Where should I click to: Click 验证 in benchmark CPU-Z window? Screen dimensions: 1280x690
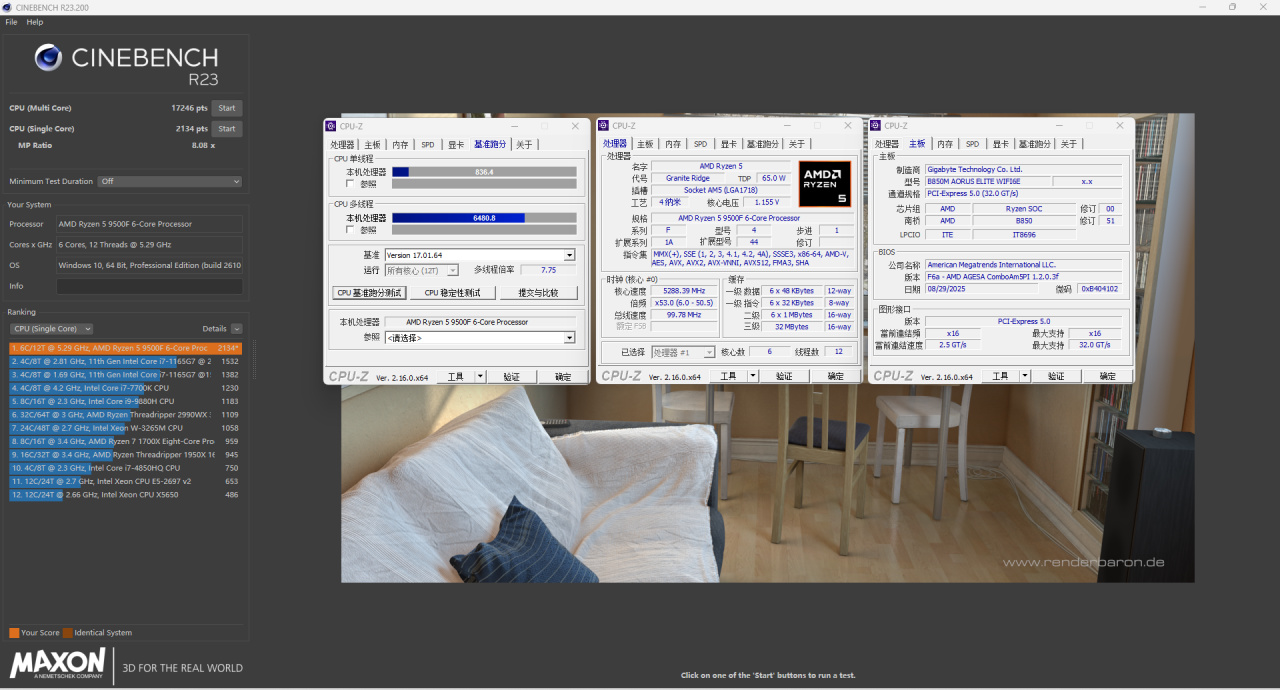pyautogui.click(x=511, y=377)
